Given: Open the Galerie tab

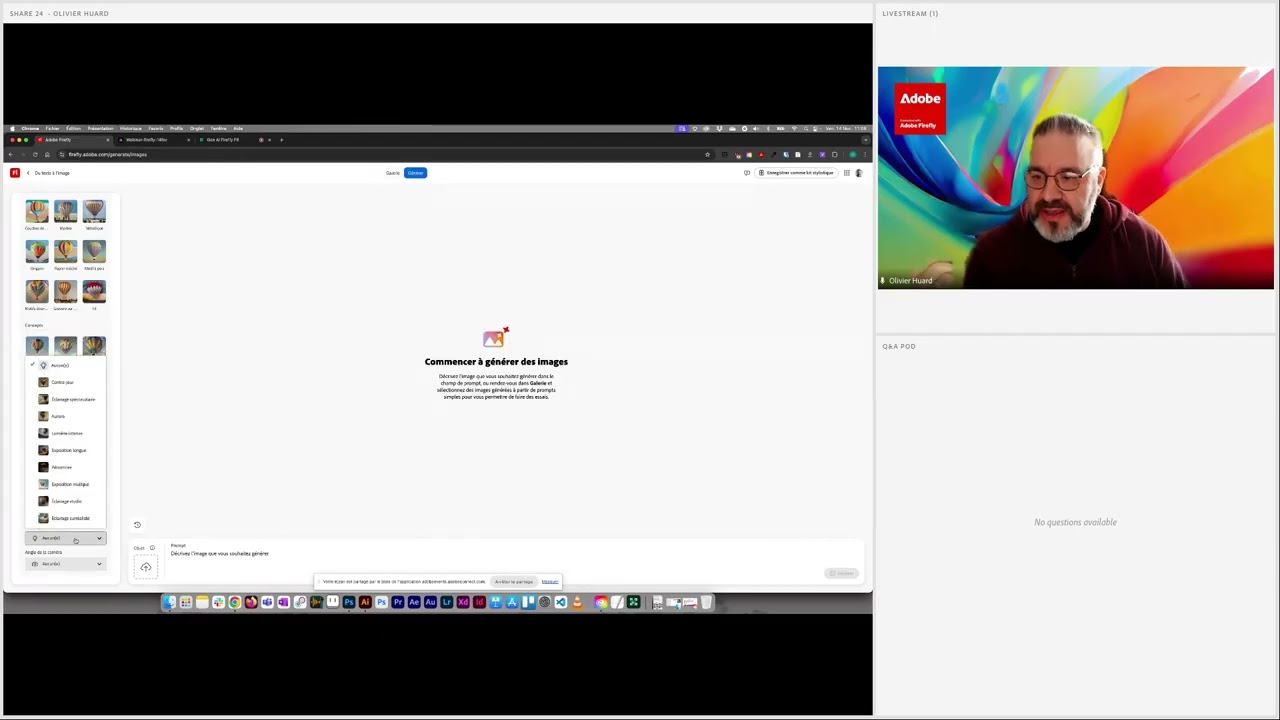Looking at the screenshot, I should [x=393, y=173].
